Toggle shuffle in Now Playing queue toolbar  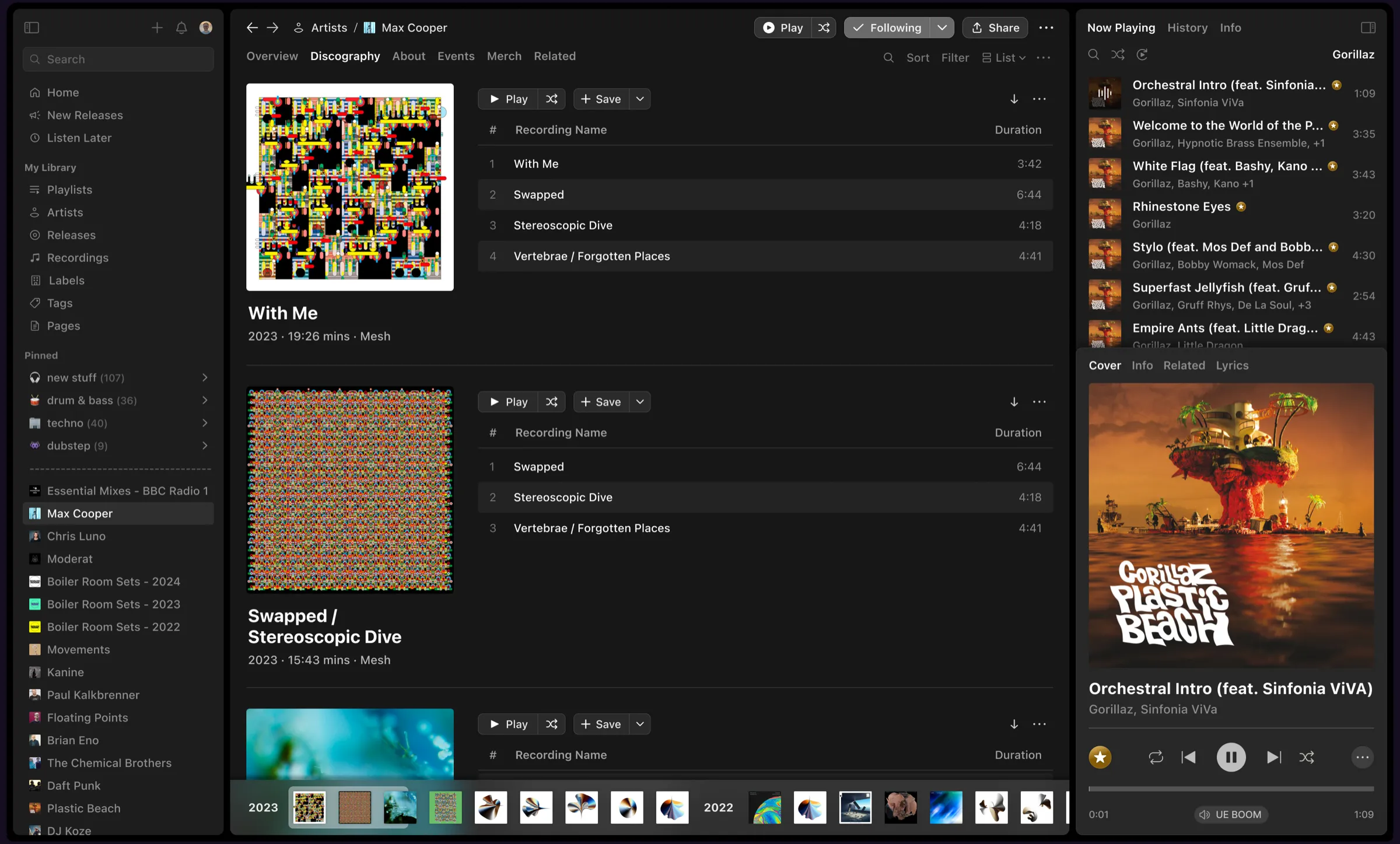[x=1118, y=54]
